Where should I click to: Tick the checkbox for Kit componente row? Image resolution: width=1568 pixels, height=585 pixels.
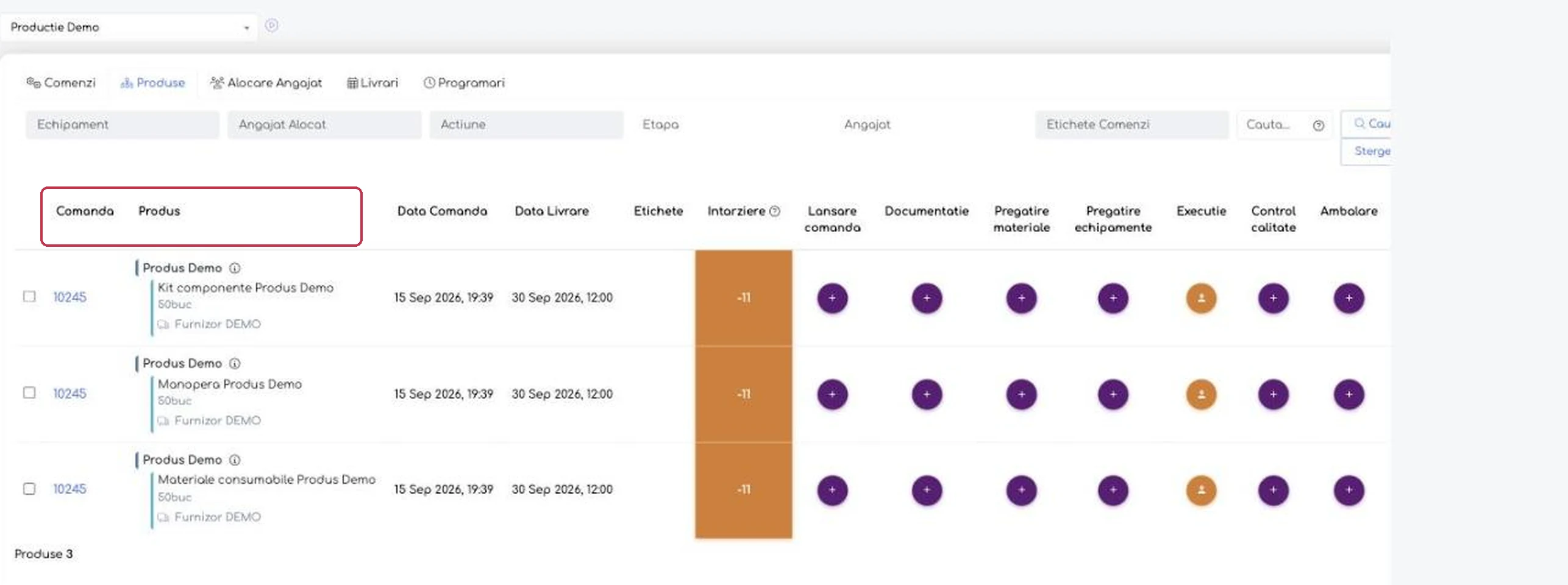coord(29,297)
